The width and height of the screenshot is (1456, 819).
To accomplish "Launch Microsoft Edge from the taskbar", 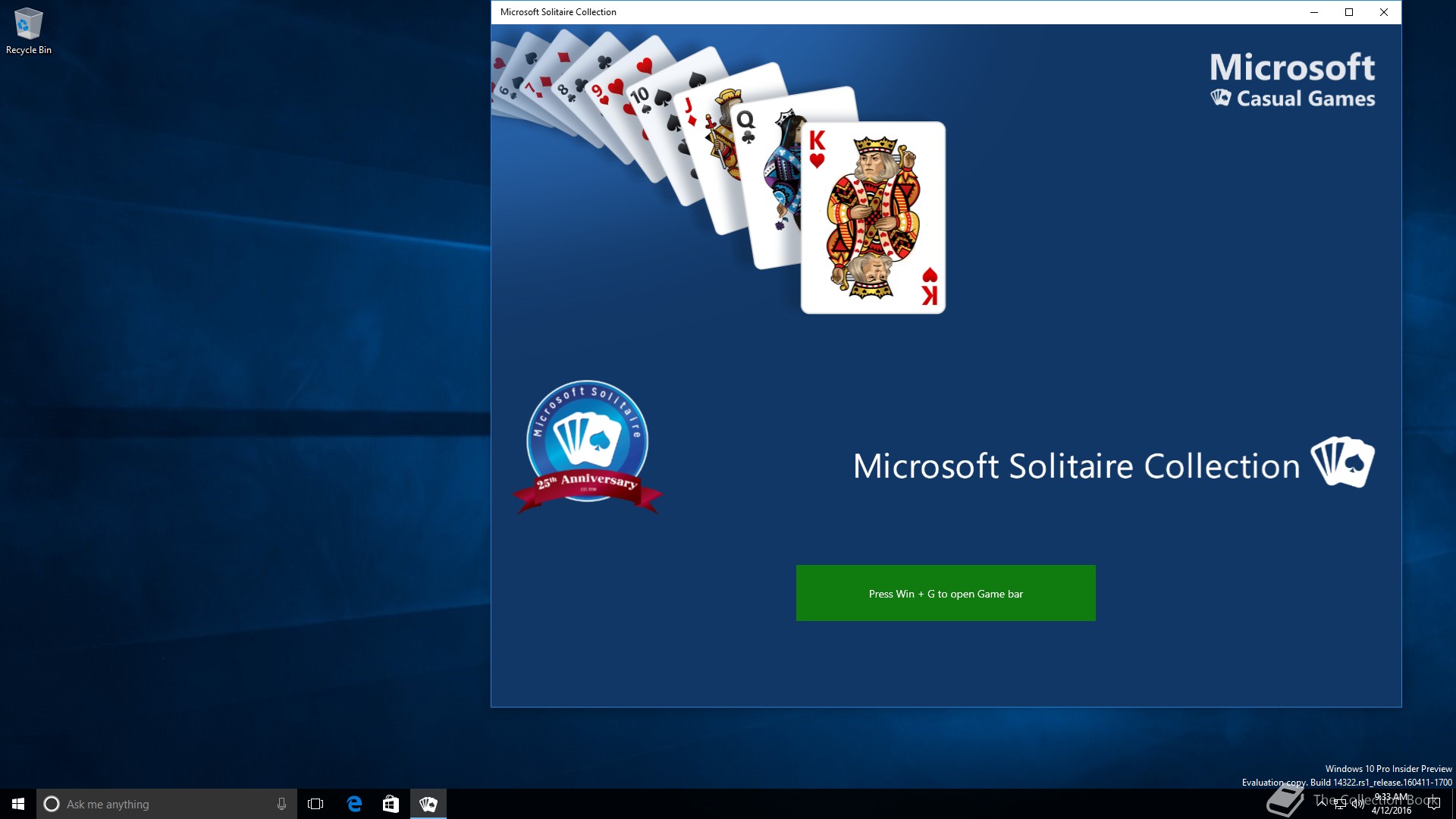I will click(x=354, y=804).
